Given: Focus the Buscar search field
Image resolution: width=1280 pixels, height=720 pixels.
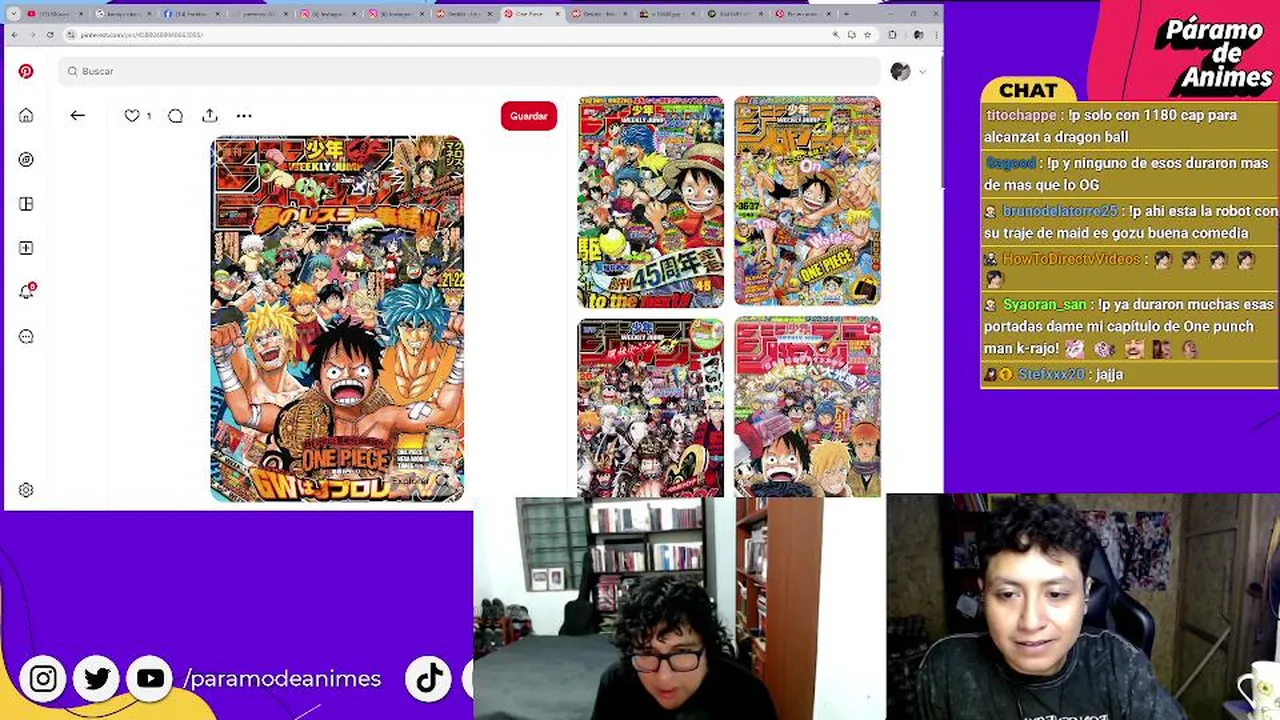Looking at the screenshot, I should [470, 71].
